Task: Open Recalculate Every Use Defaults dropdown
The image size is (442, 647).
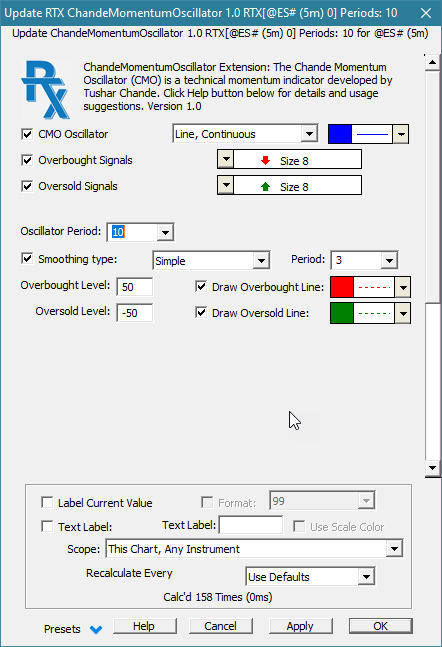Action: point(366,577)
